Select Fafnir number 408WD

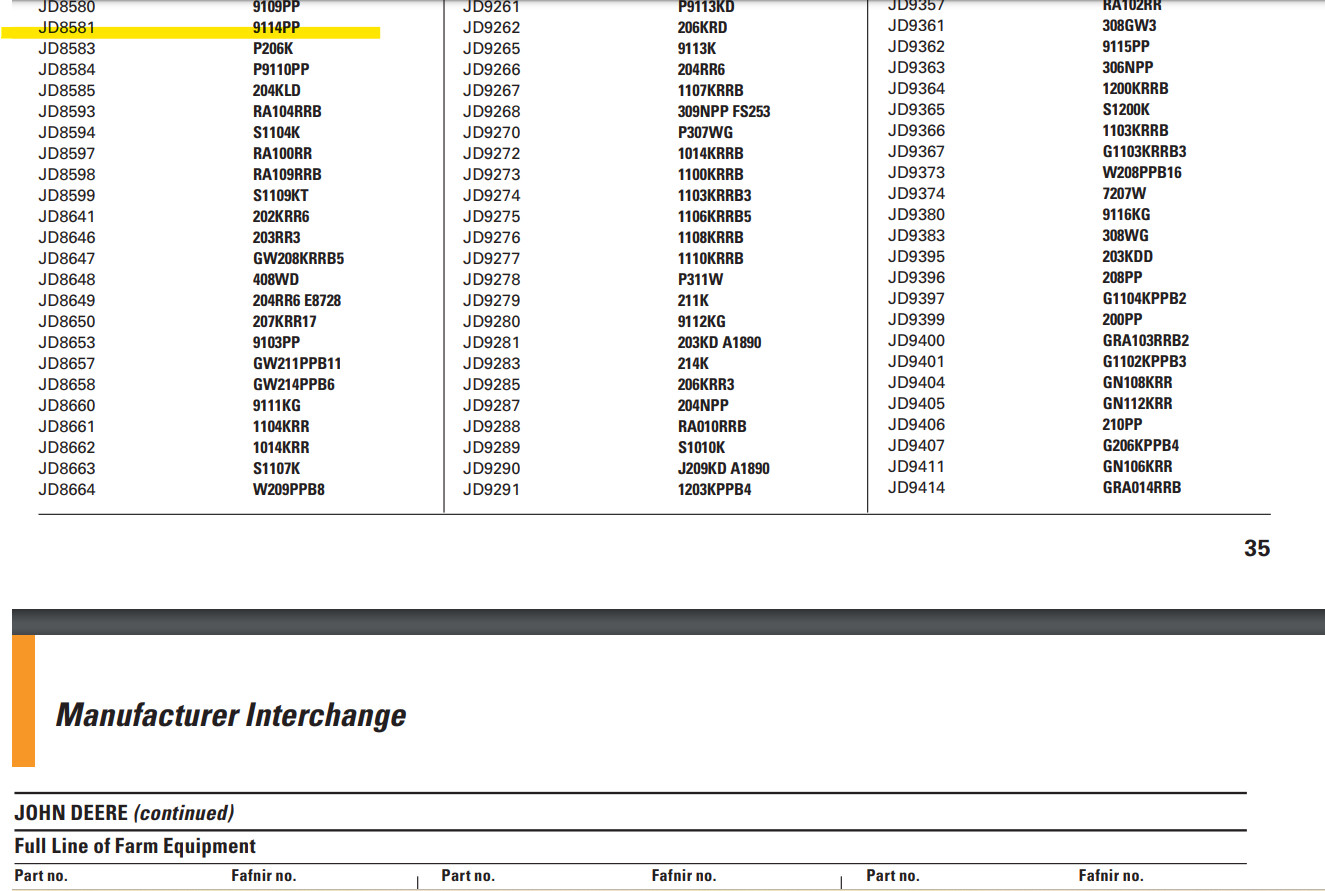276,280
